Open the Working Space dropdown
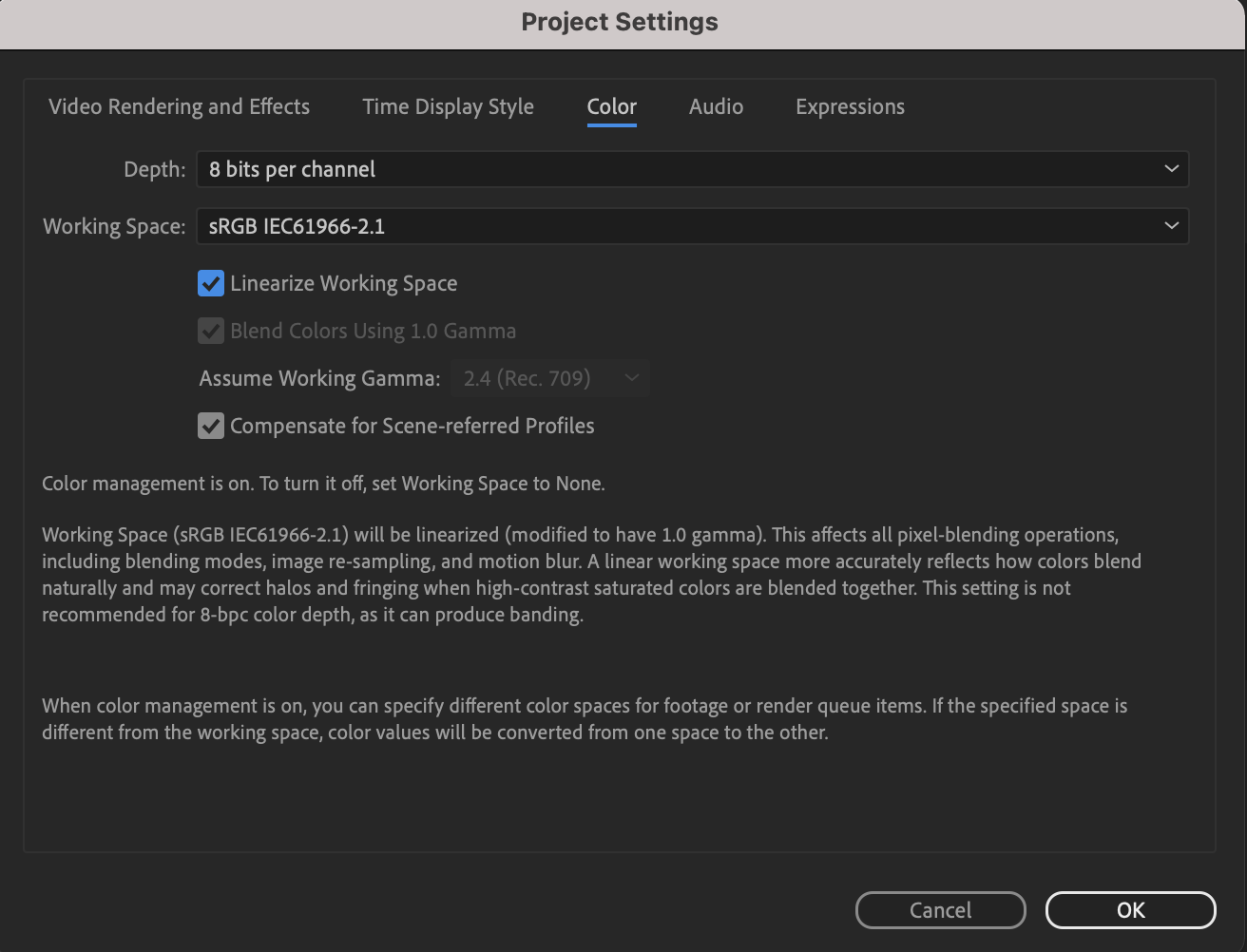 coord(692,226)
